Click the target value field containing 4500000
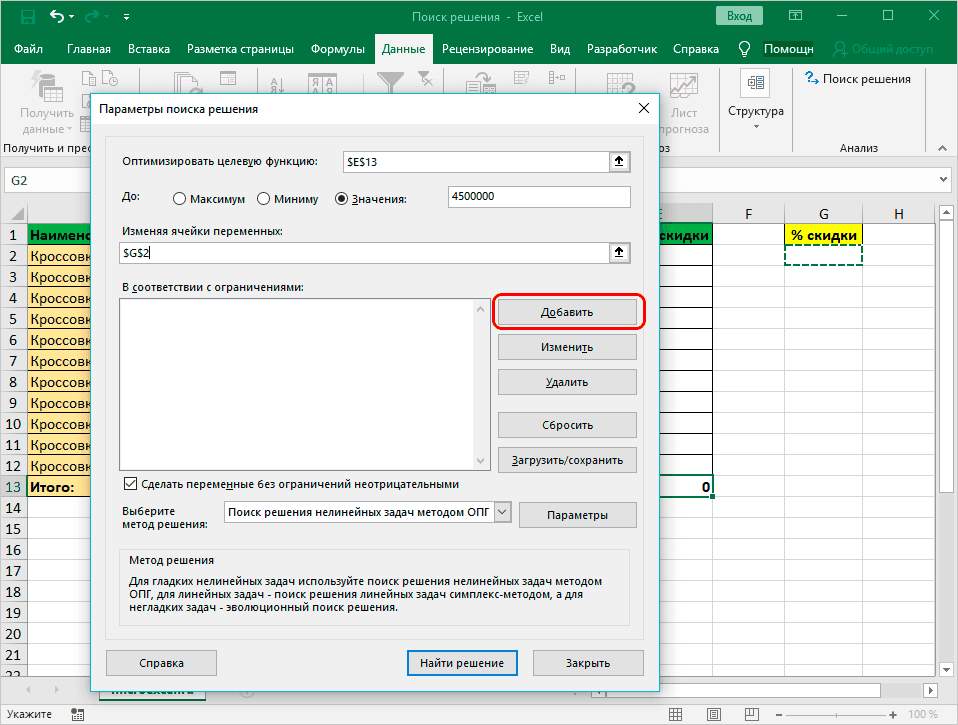This screenshot has height=725, width=958. (x=540, y=198)
